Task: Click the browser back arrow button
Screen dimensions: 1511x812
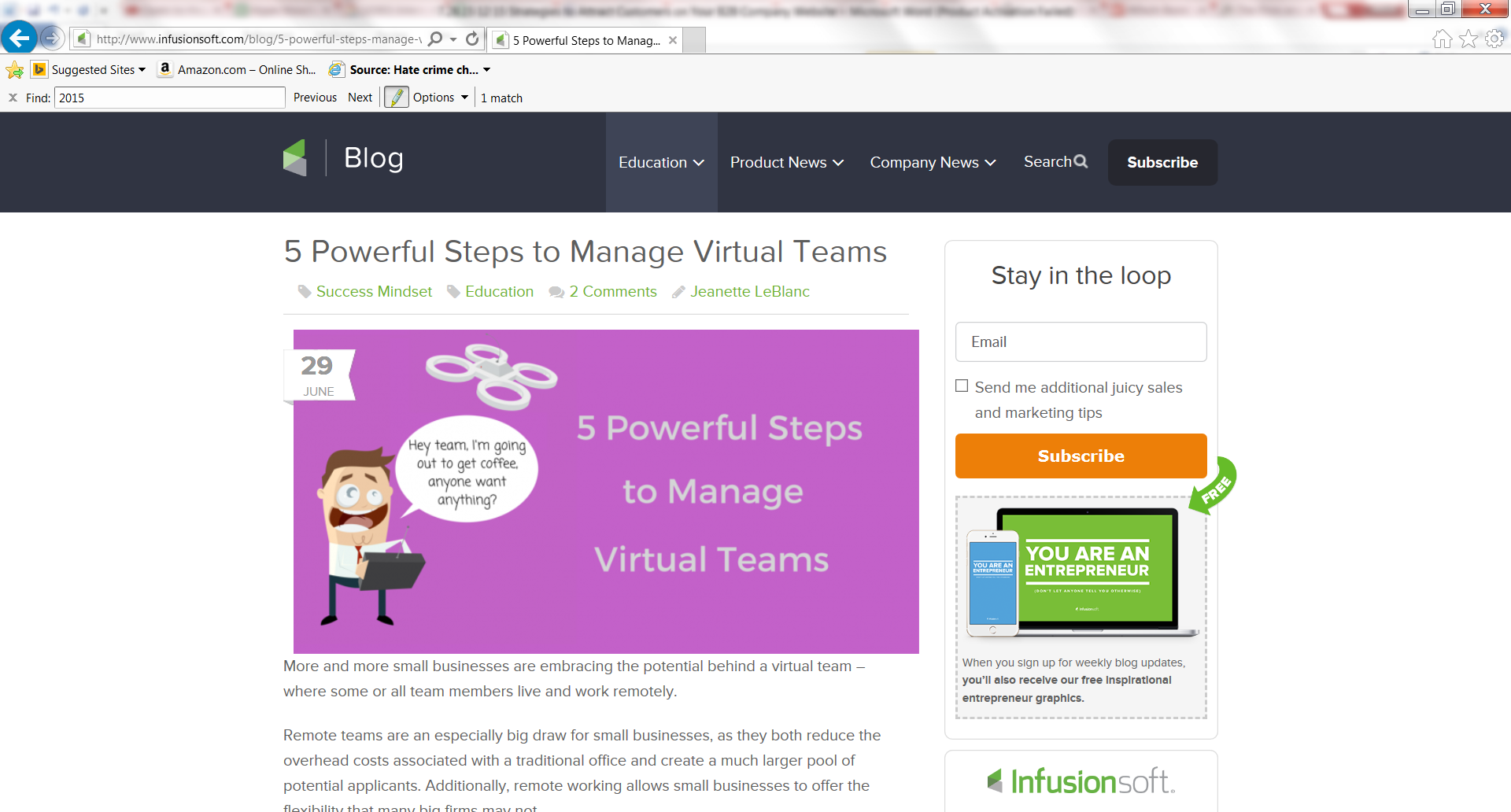Action: (x=19, y=38)
